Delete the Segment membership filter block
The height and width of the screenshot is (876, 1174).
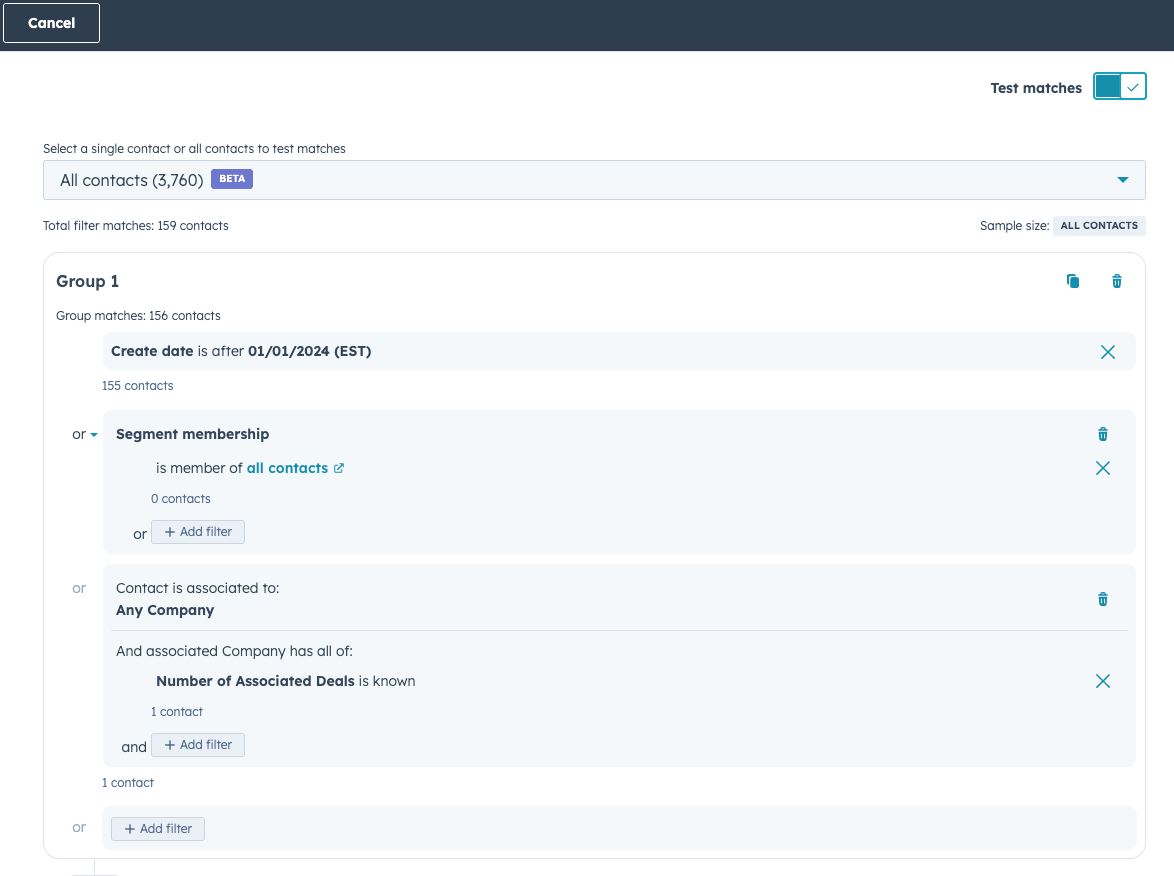[1103, 434]
